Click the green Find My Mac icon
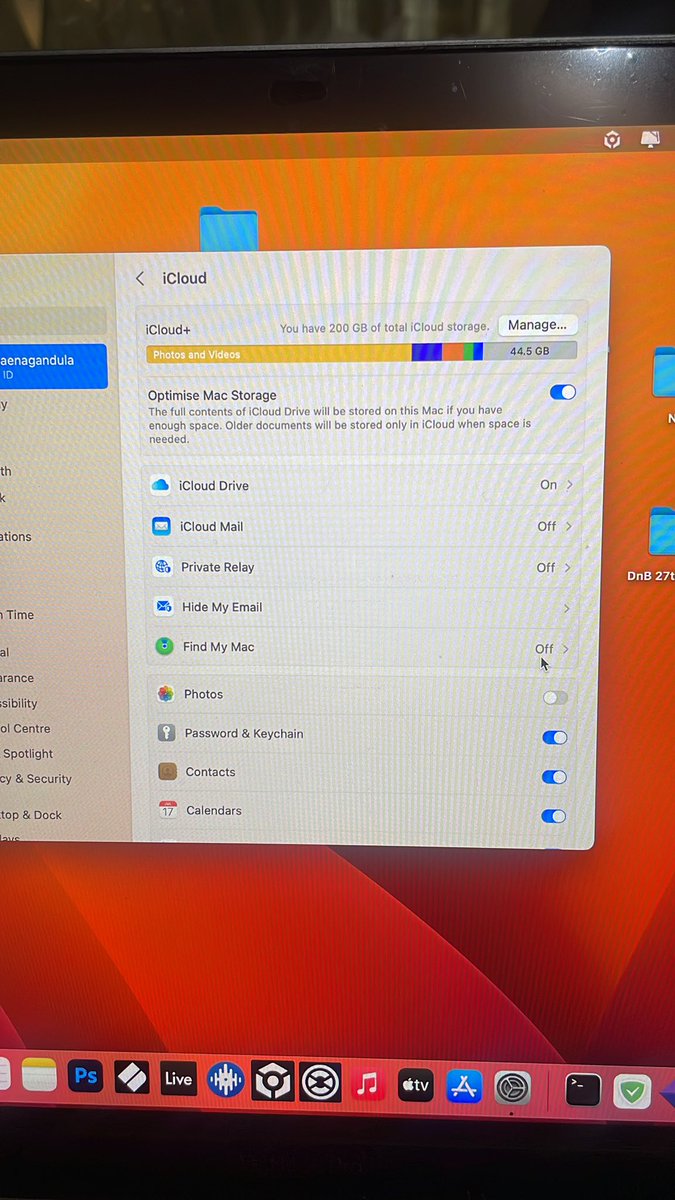 click(164, 647)
